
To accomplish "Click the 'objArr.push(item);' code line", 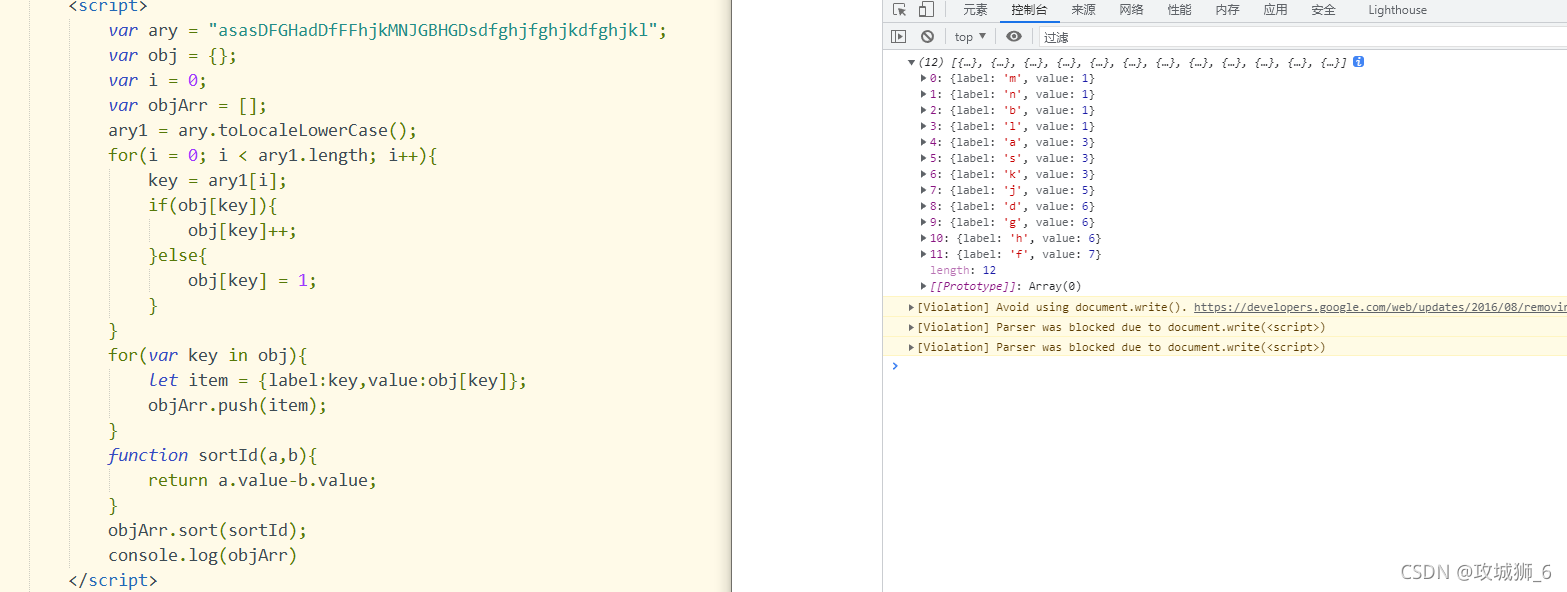I will pos(238,405).
